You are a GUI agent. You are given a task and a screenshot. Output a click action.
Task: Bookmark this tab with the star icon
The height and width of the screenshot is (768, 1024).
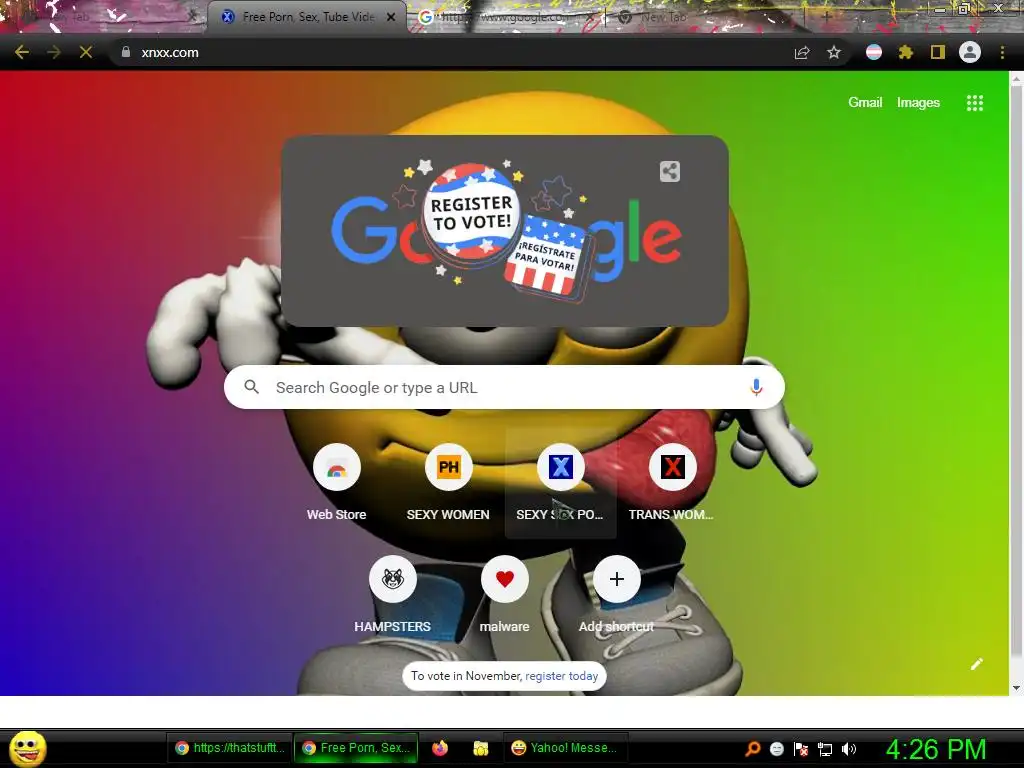[x=834, y=52]
